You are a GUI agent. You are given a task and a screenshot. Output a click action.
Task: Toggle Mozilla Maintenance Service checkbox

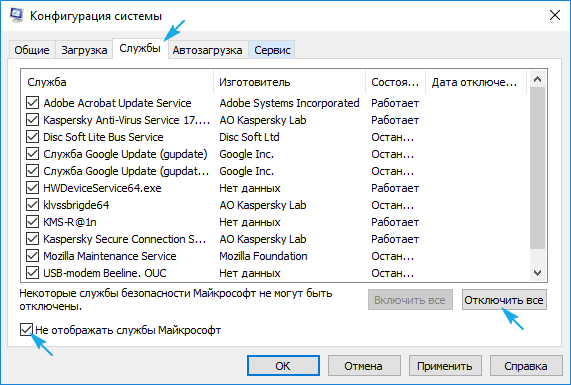[32, 256]
